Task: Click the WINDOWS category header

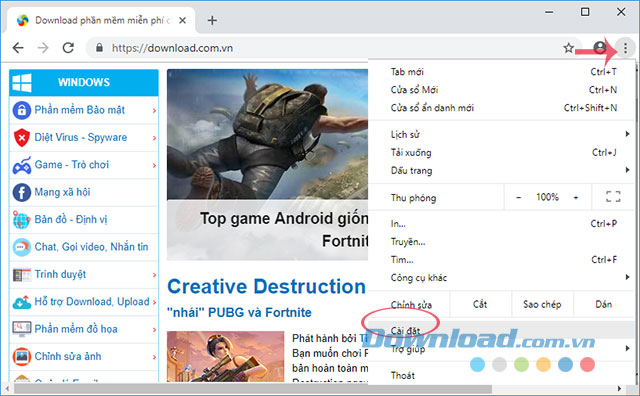Action: tap(84, 82)
